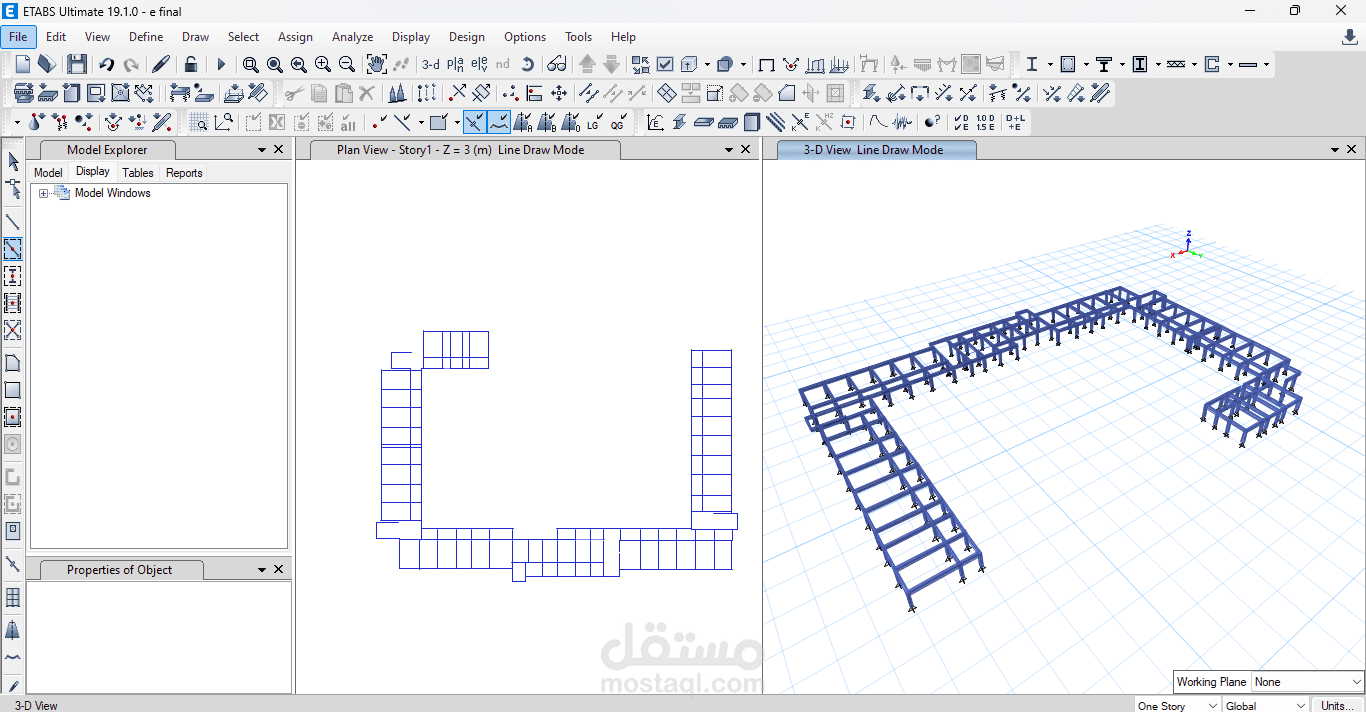Close the Model Explorer panel
Image resolution: width=1366 pixels, height=712 pixels.
pyautogui.click(x=279, y=149)
